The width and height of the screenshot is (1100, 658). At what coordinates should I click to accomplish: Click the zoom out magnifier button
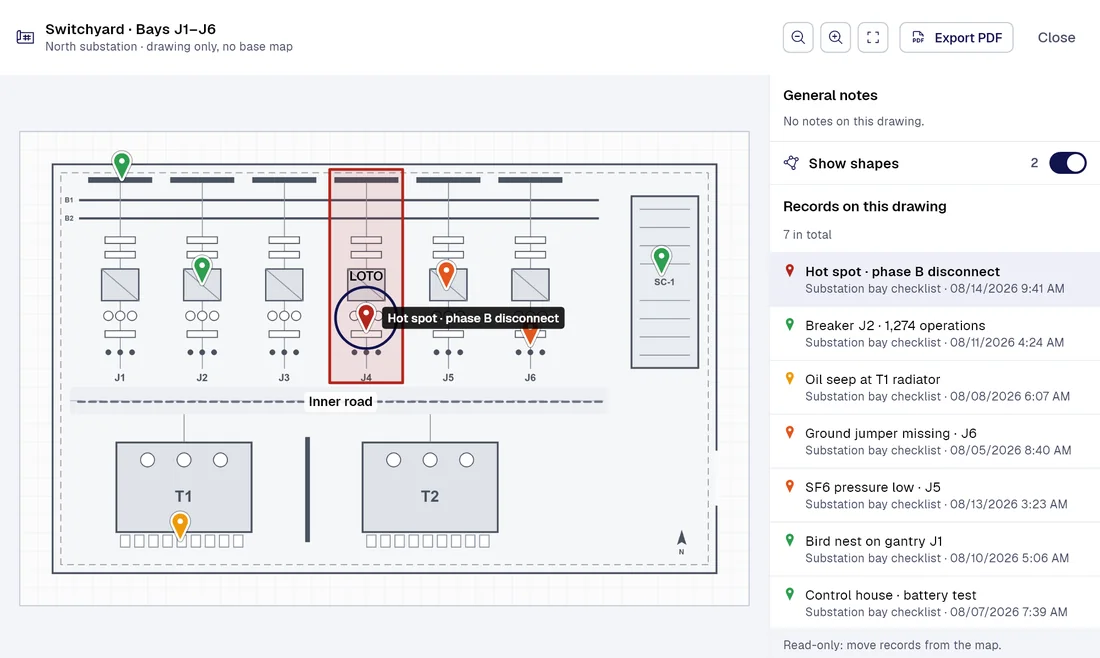(798, 38)
